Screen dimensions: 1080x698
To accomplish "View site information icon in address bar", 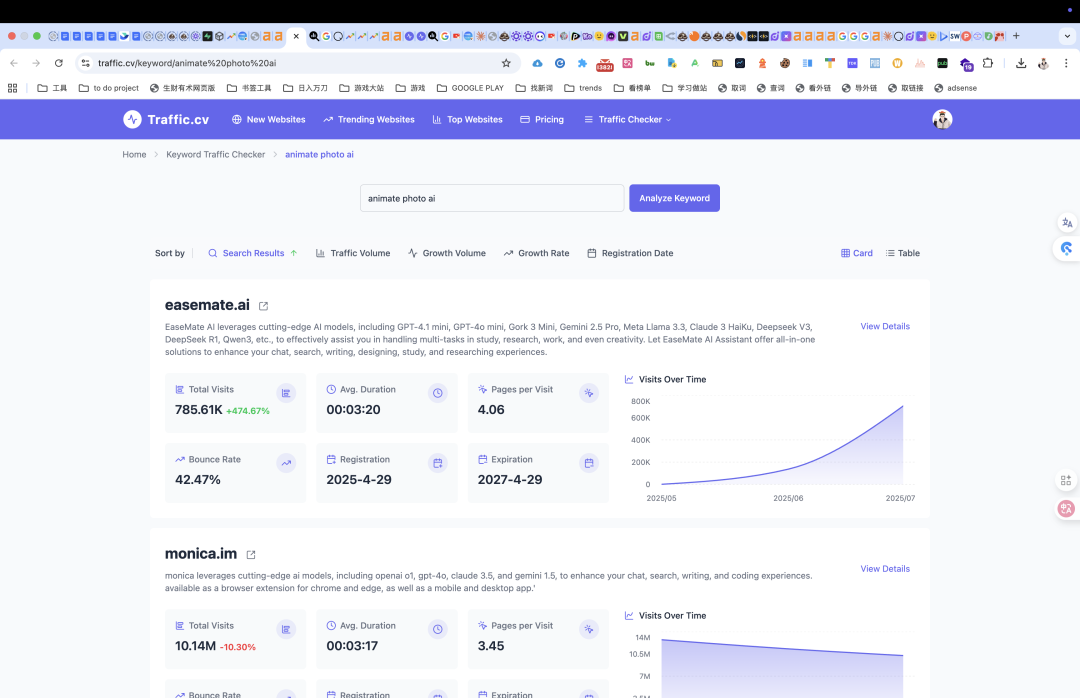I will pos(85,63).
